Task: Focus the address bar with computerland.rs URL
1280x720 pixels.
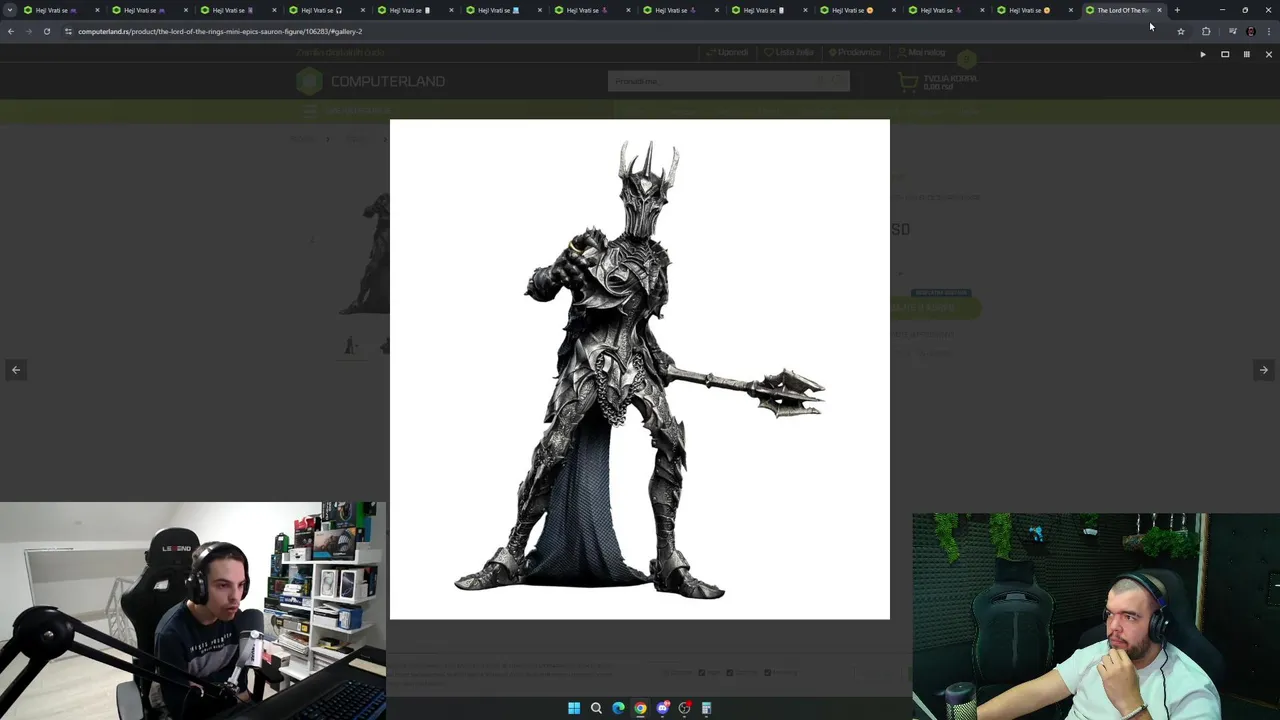Action: pyautogui.click(x=620, y=31)
